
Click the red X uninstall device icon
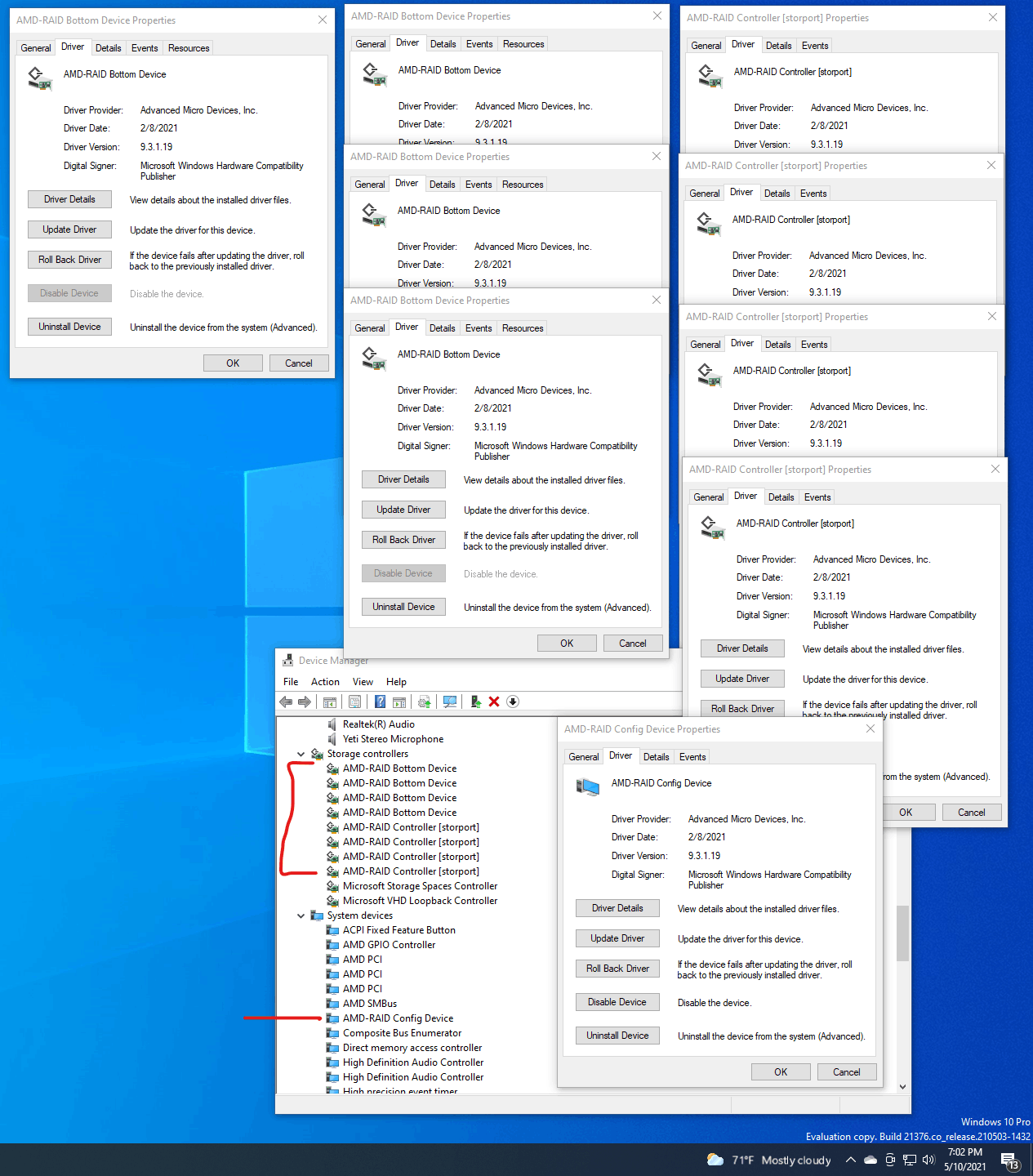(x=494, y=702)
